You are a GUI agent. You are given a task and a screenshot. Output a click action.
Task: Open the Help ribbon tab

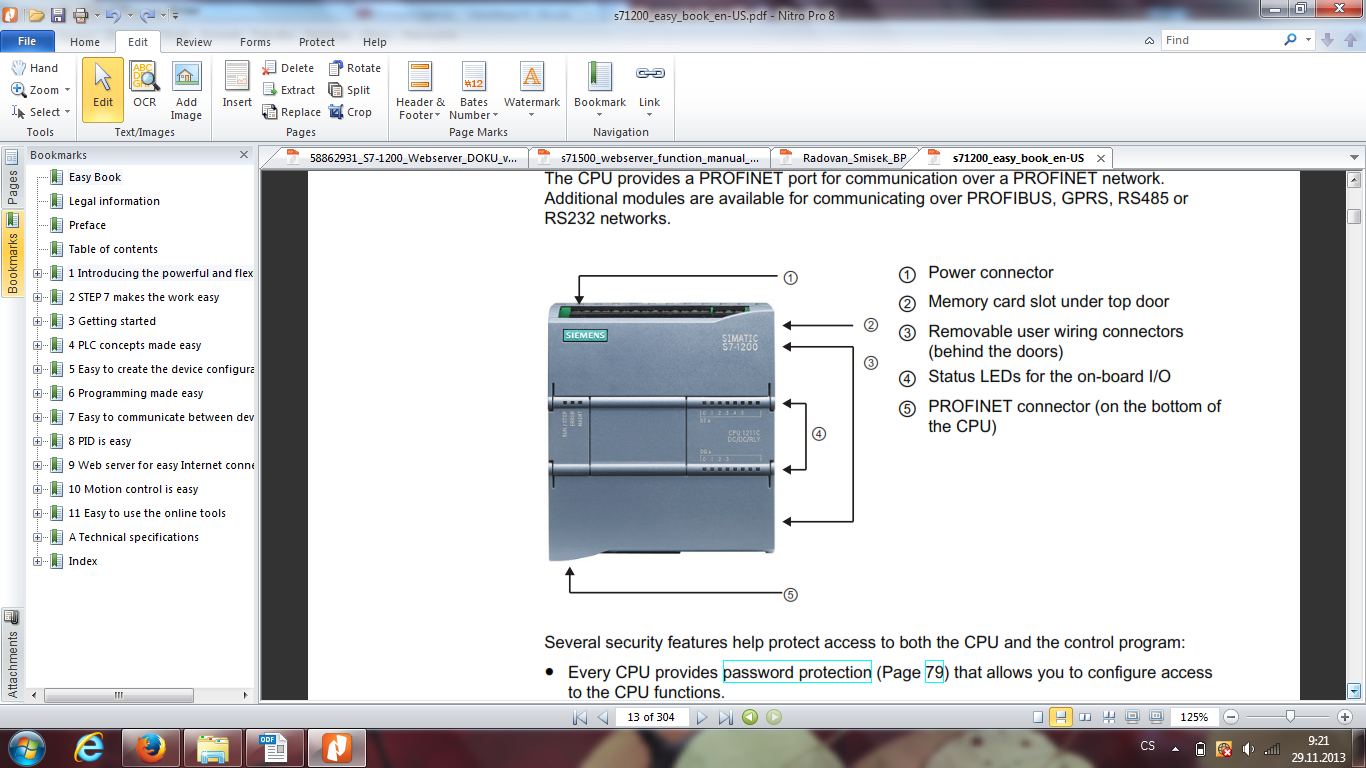point(375,42)
